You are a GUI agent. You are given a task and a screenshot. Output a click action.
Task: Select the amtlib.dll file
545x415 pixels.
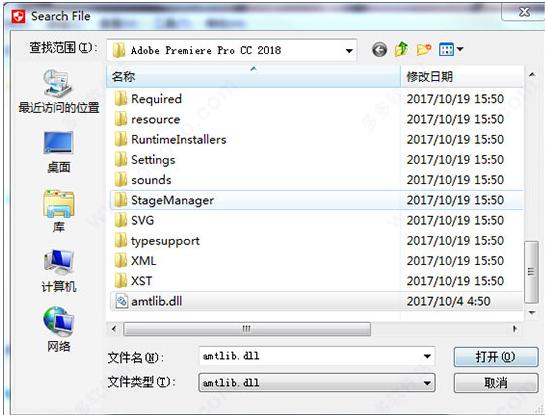[x=316, y=301]
